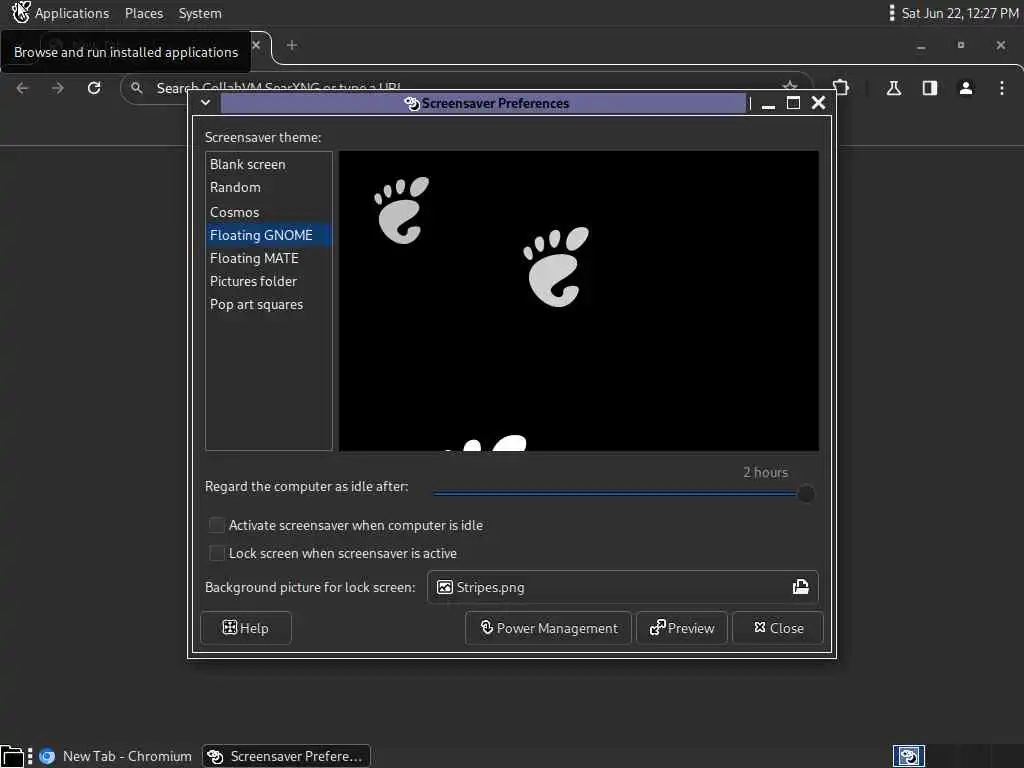Select Pop art squares theme
This screenshot has height=768, width=1024.
click(268, 305)
